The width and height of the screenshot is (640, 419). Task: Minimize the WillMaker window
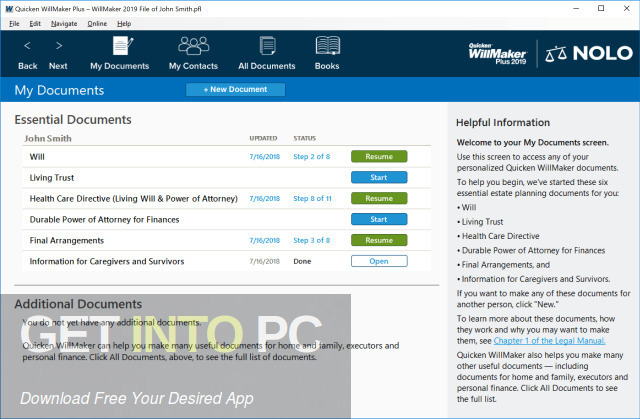(x=576, y=9)
